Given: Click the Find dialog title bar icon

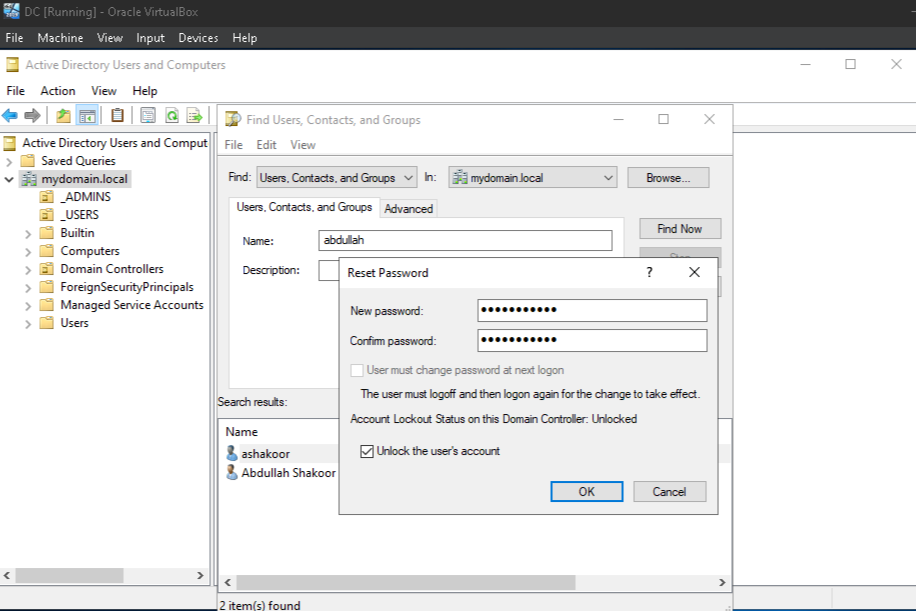Looking at the screenshot, I should (x=233, y=119).
